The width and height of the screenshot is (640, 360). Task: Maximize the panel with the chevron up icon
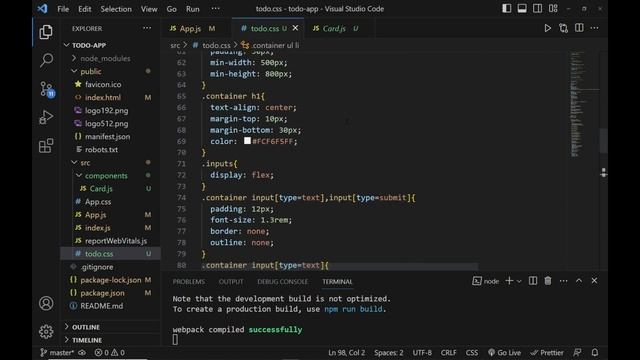pyautogui.click(x=579, y=281)
